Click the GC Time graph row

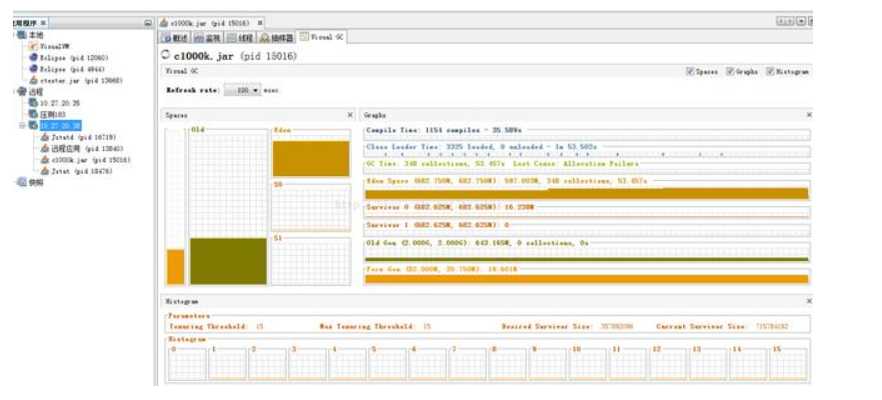click(x=587, y=167)
